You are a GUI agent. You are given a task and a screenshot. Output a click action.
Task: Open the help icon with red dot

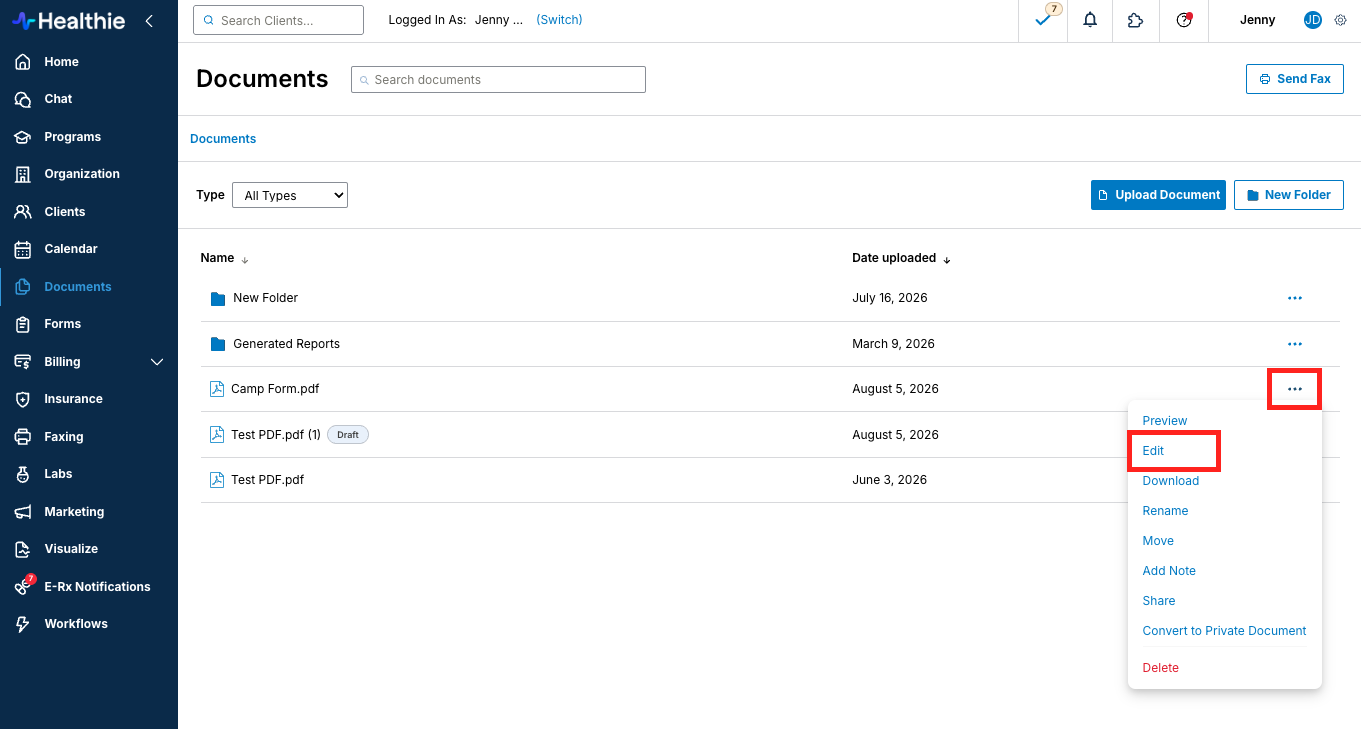pyautogui.click(x=1184, y=20)
